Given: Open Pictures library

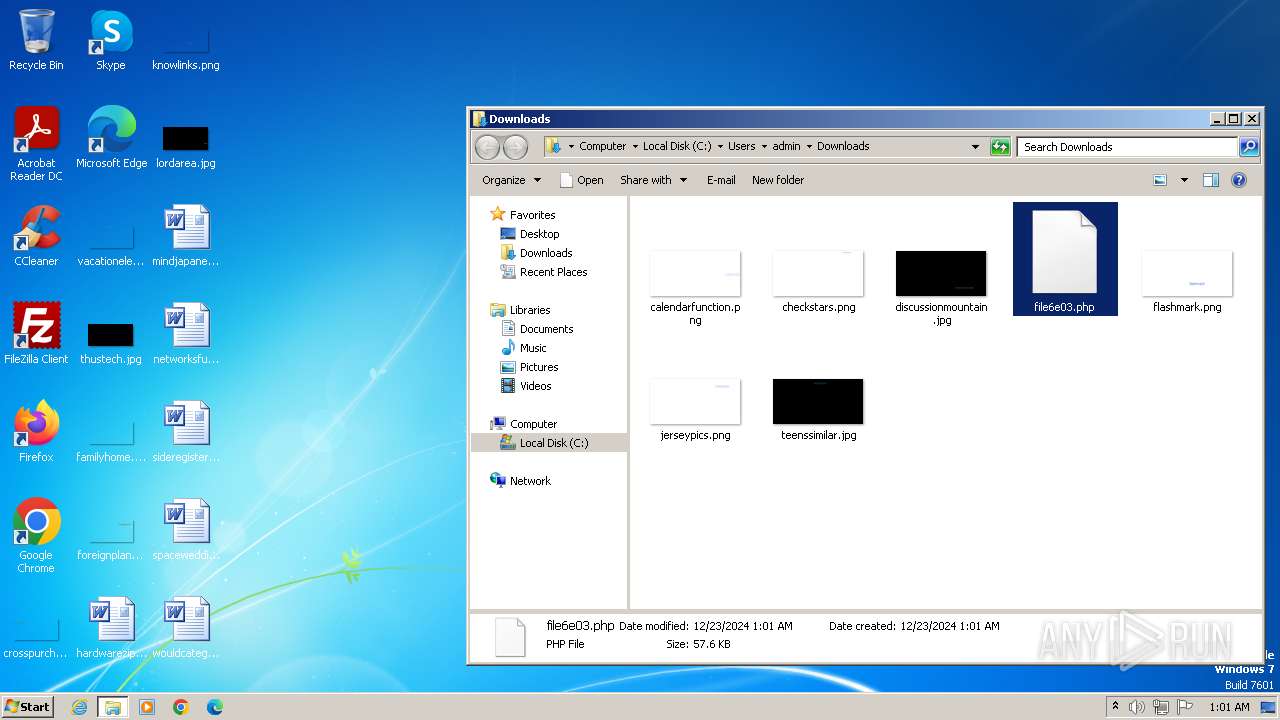Looking at the screenshot, I should 539,367.
